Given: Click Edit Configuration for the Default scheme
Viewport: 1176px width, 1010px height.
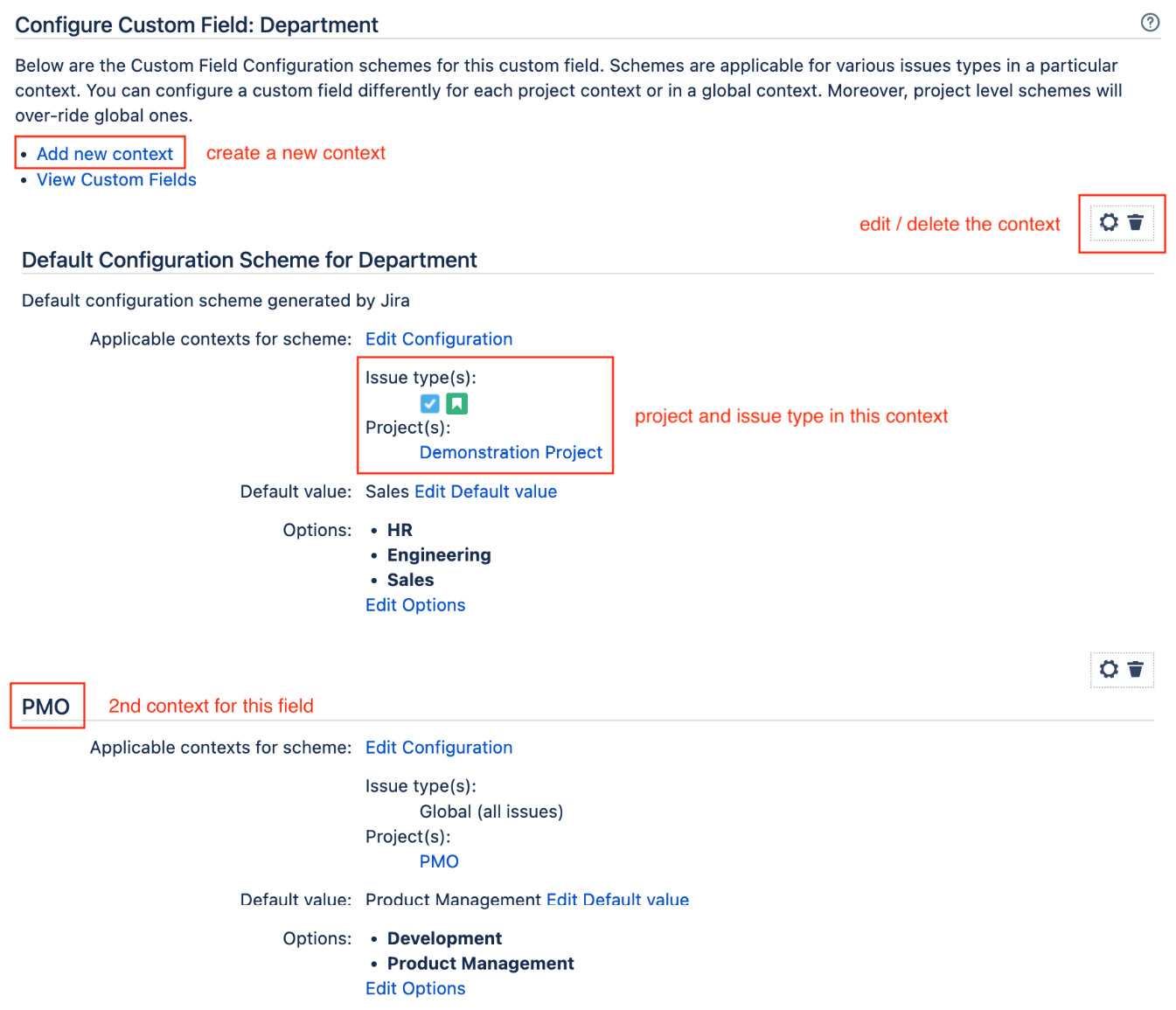Looking at the screenshot, I should (439, 339).
